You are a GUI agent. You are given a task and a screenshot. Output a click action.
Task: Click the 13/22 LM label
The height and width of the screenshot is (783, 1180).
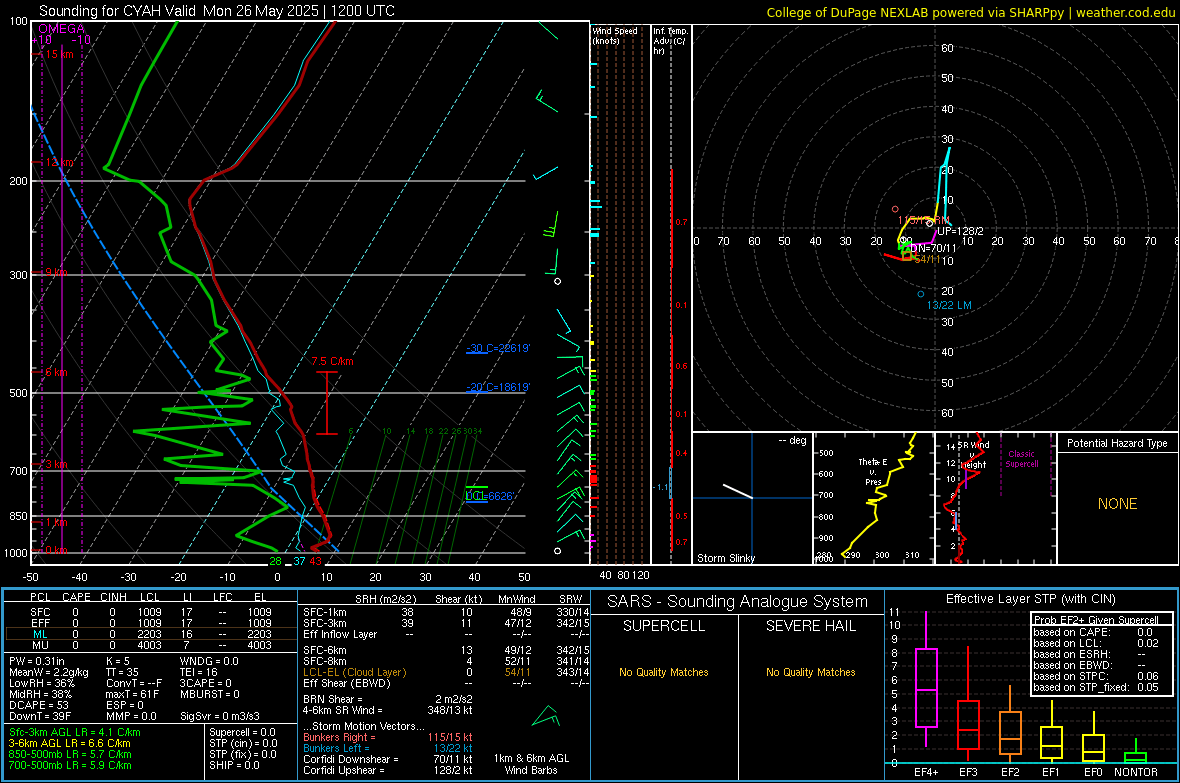coord(949,305)
